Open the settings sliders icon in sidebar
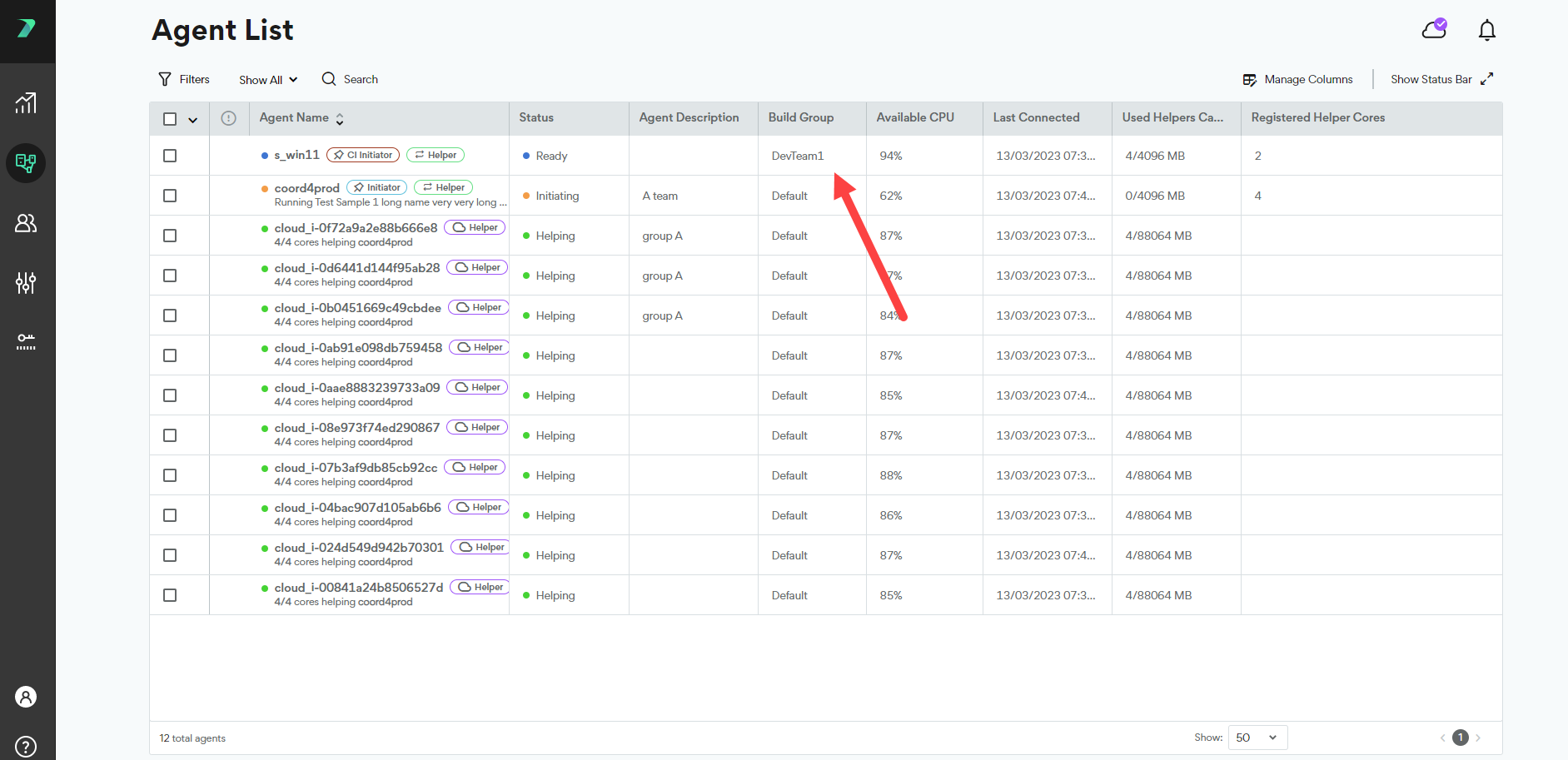The width and height of the screenshot is (1568, 760). pos(26,283)
